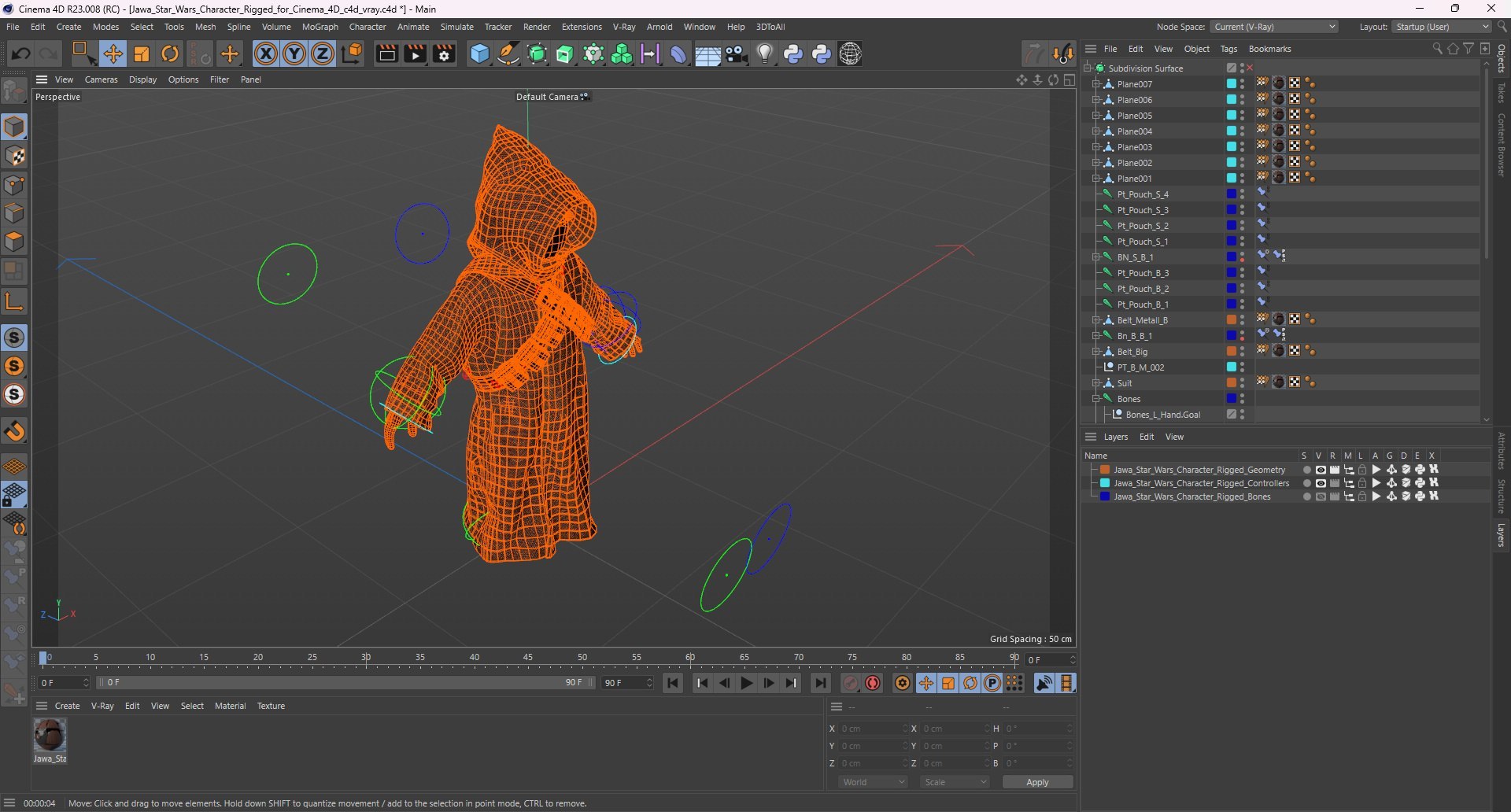Click the X position input field
This screenshot has height=812, width=1511.
point(874,729)
